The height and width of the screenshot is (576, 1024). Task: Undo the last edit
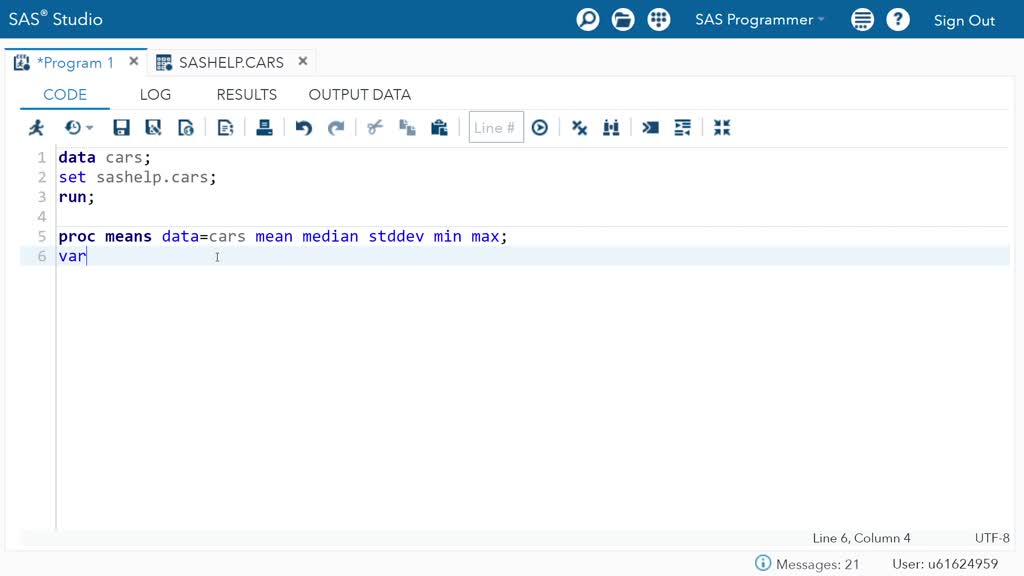pyautogui.click(x=304, y=128)
